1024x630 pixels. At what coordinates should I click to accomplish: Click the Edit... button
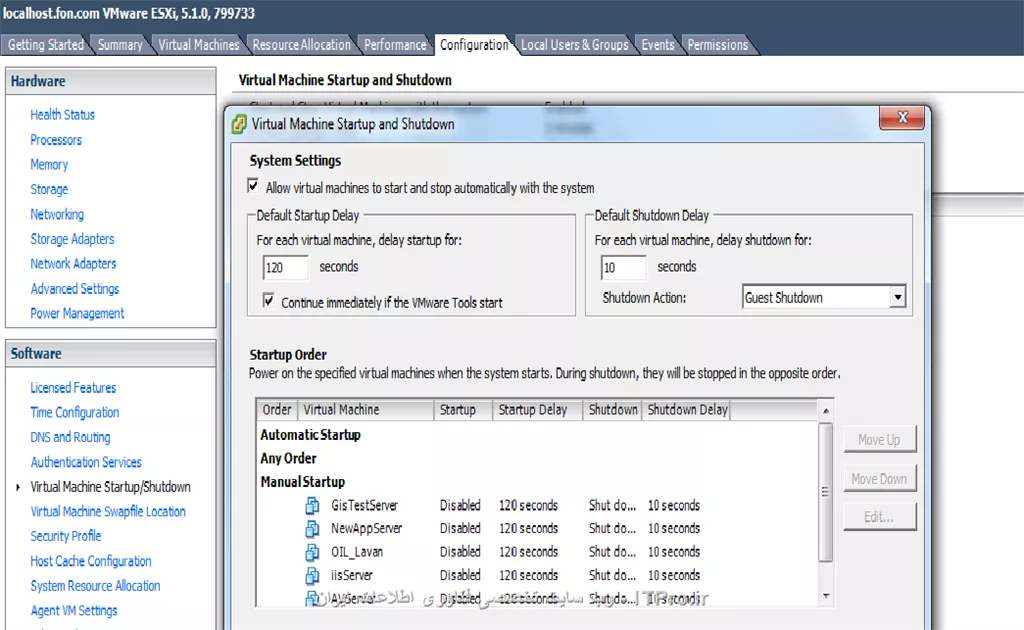pyautogui.click(x=880, y=517)
